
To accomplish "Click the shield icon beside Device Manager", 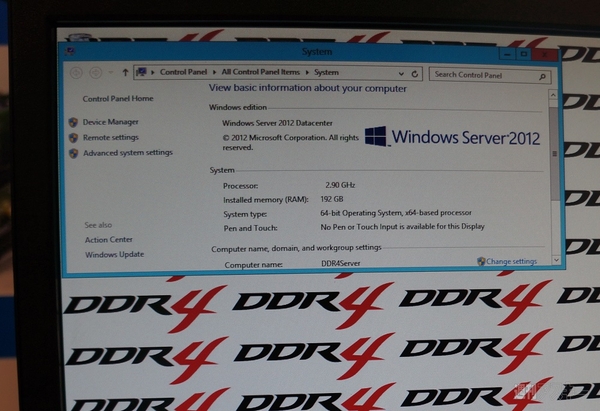I will click(73, 122).
